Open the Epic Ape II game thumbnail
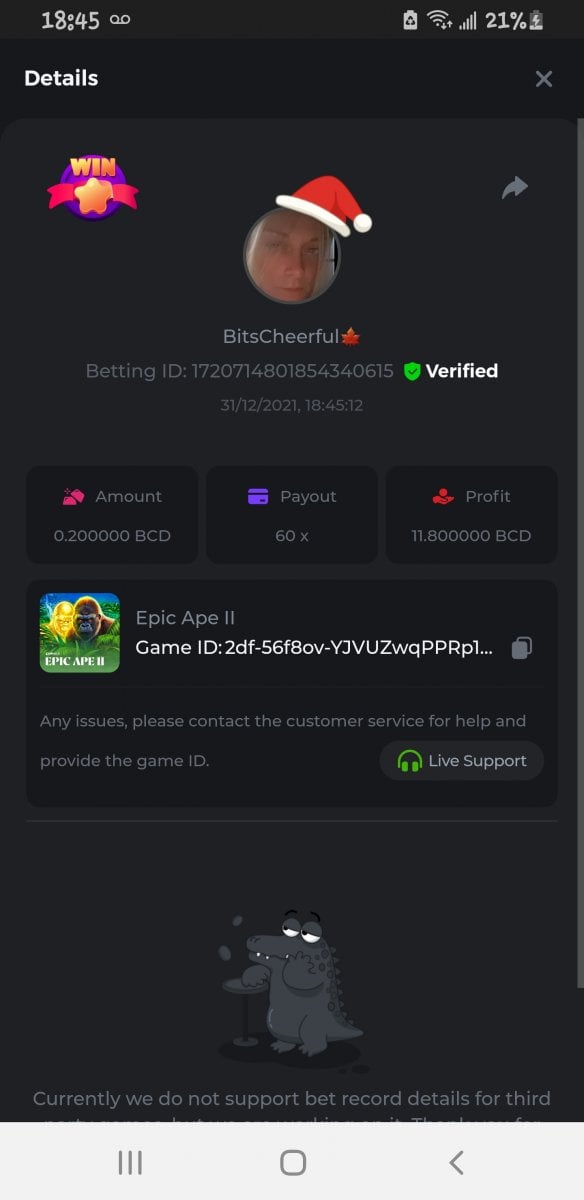 (x=80, y=633)
